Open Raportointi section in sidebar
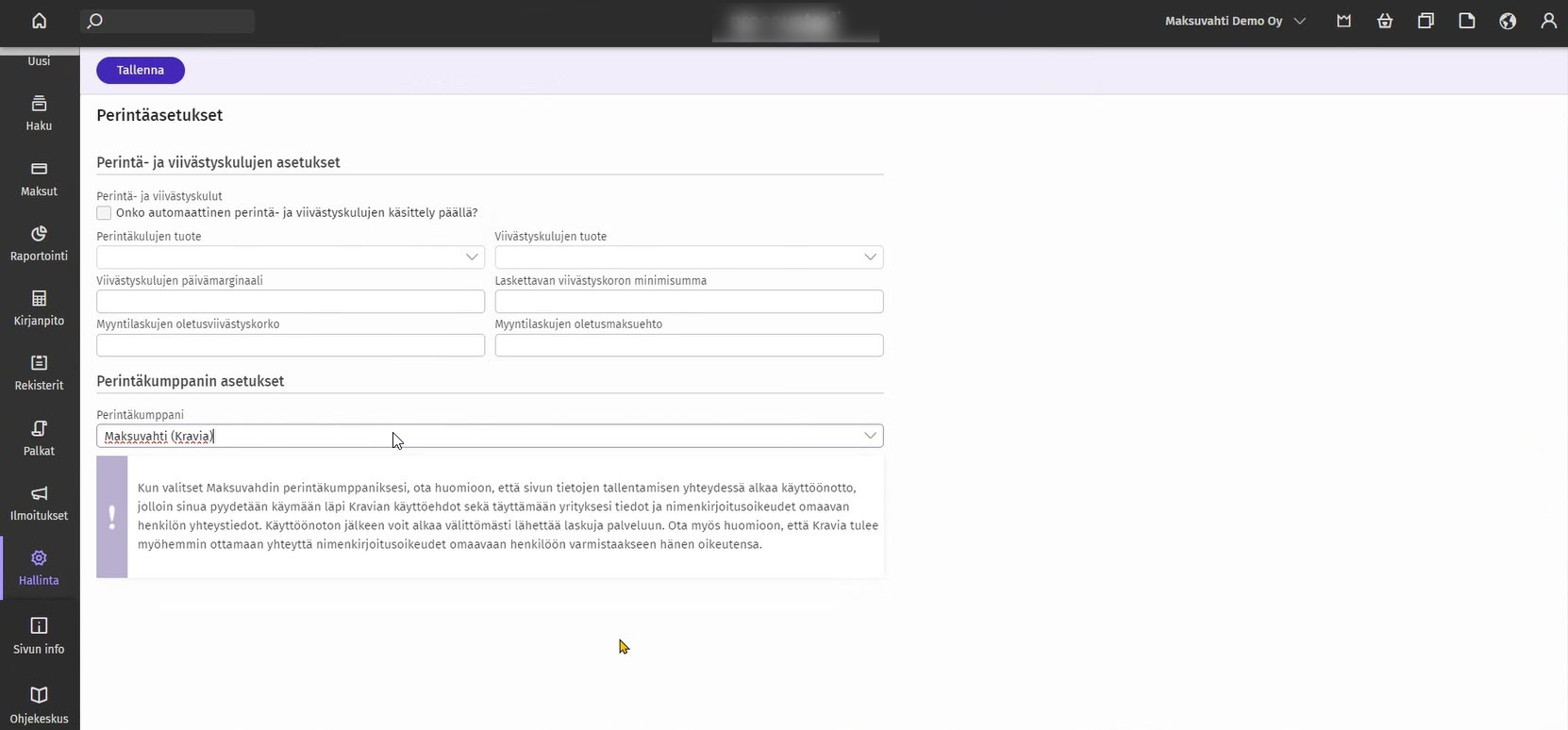Image resolution: width=1568 pixels, height=730 pixels. [x=39, y=243]
